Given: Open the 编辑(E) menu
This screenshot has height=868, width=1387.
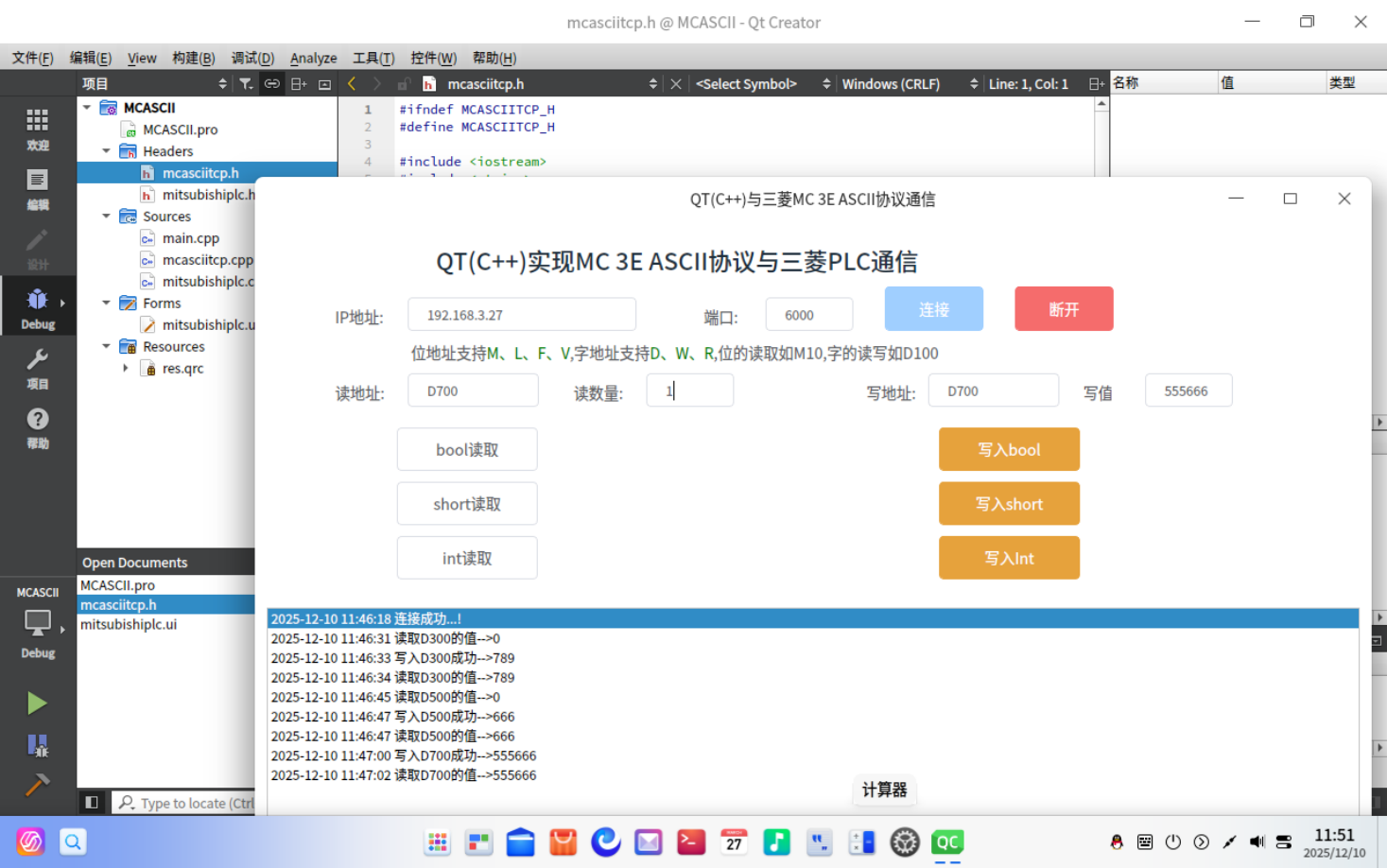Looking at the screenshot, I should coord(91,58).
